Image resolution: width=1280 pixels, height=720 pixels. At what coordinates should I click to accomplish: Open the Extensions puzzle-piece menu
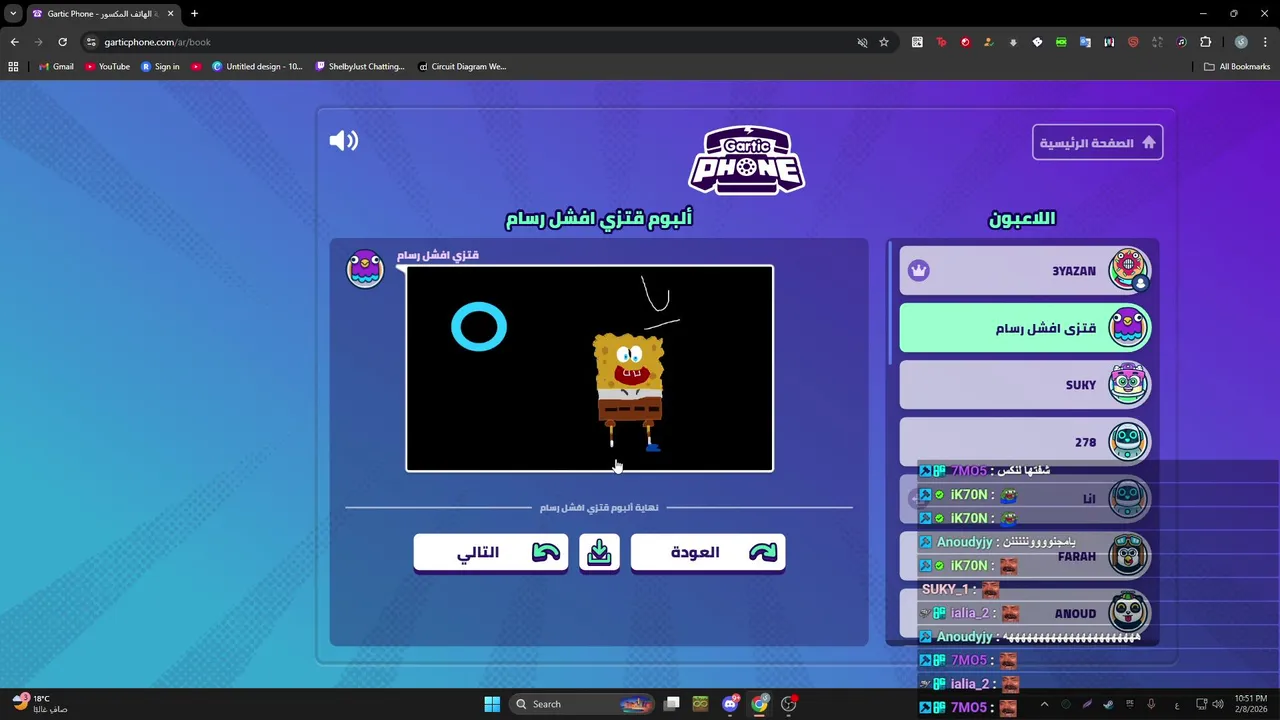click(1205, 42)
